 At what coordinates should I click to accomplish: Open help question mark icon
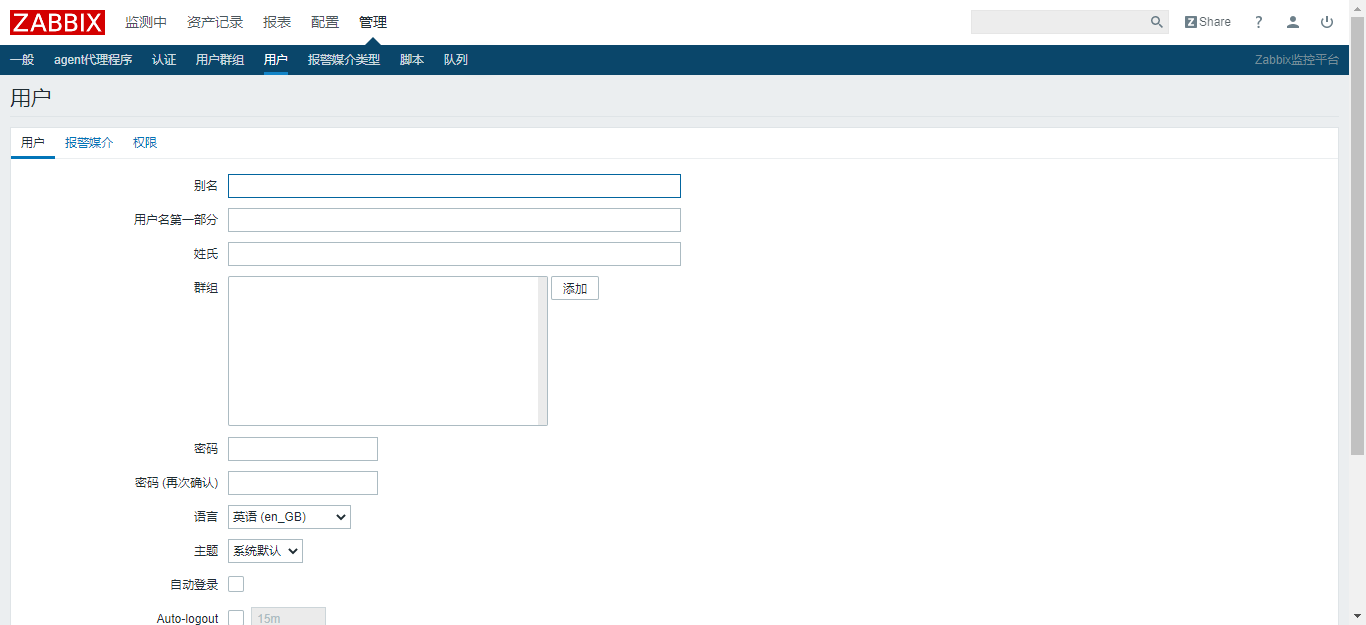[1259, 22]
